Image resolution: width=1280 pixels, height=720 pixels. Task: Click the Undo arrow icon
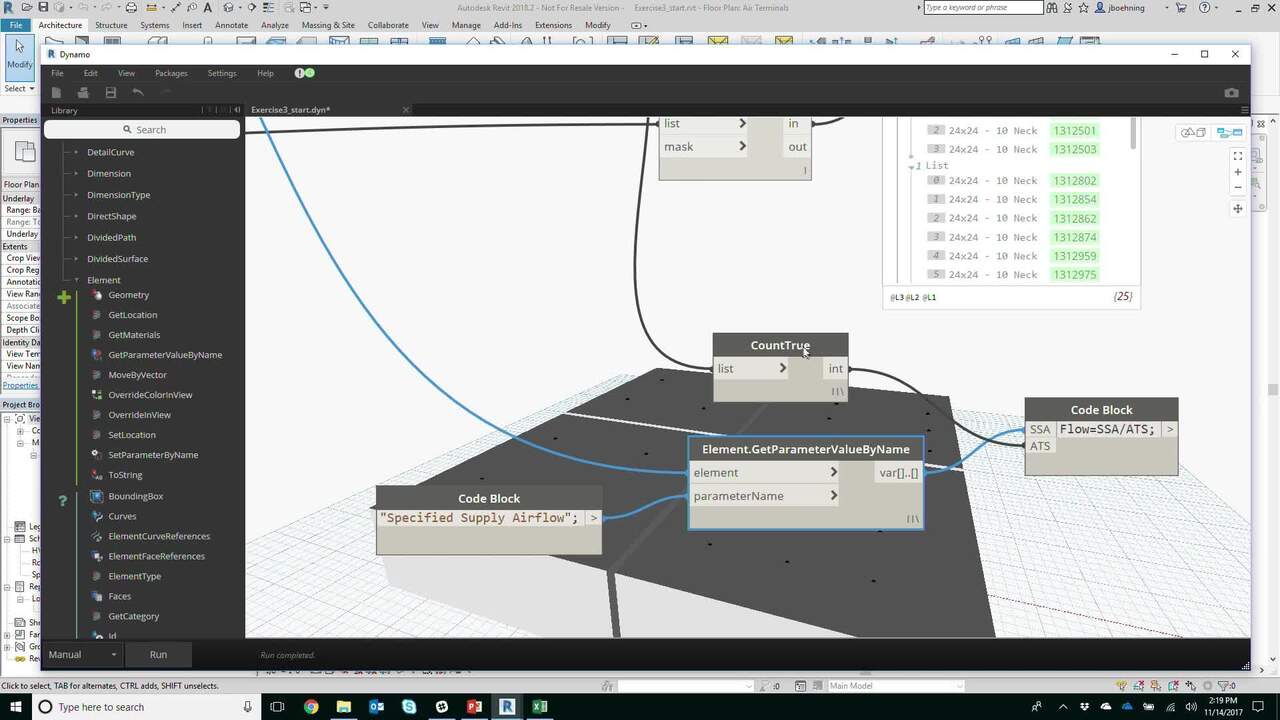click(138, 93)
